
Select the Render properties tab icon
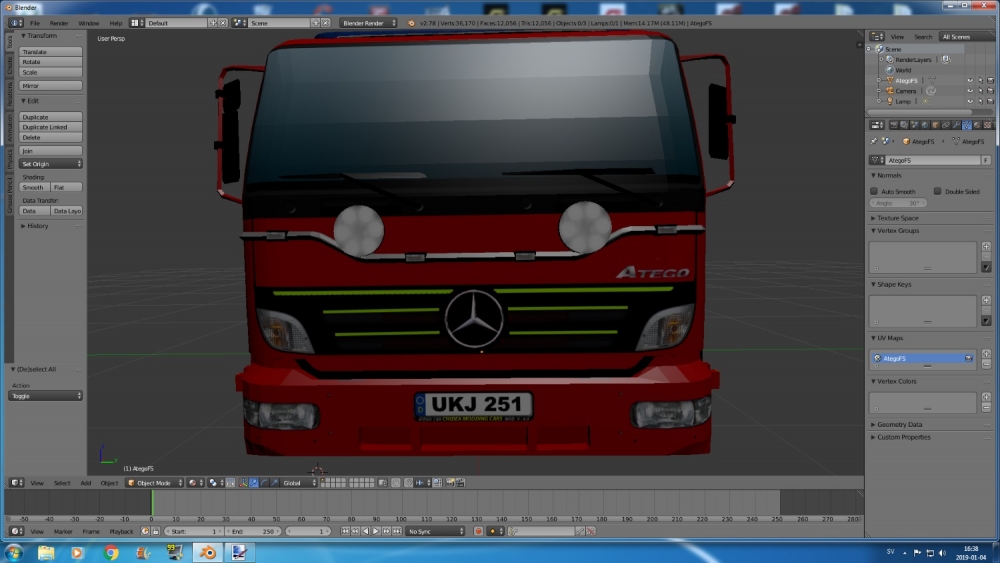pyautogui.click(x=893, y=125)
